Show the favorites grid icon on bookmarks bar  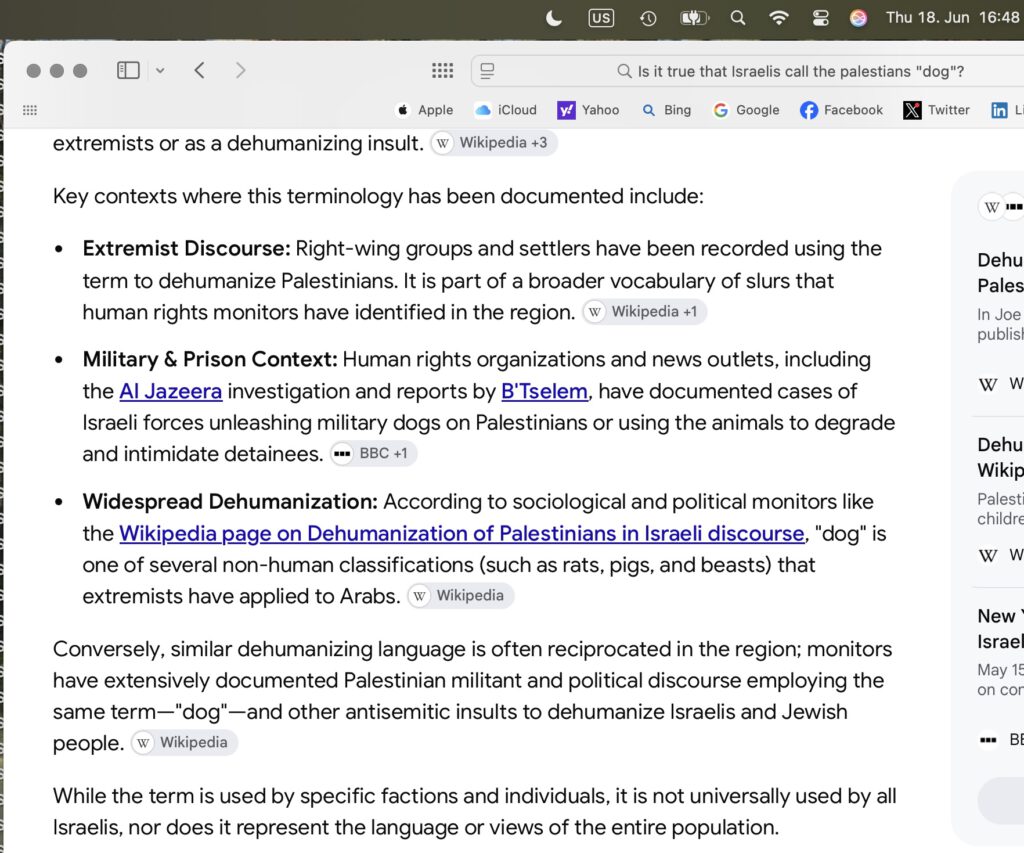click(x=29, y=110)
